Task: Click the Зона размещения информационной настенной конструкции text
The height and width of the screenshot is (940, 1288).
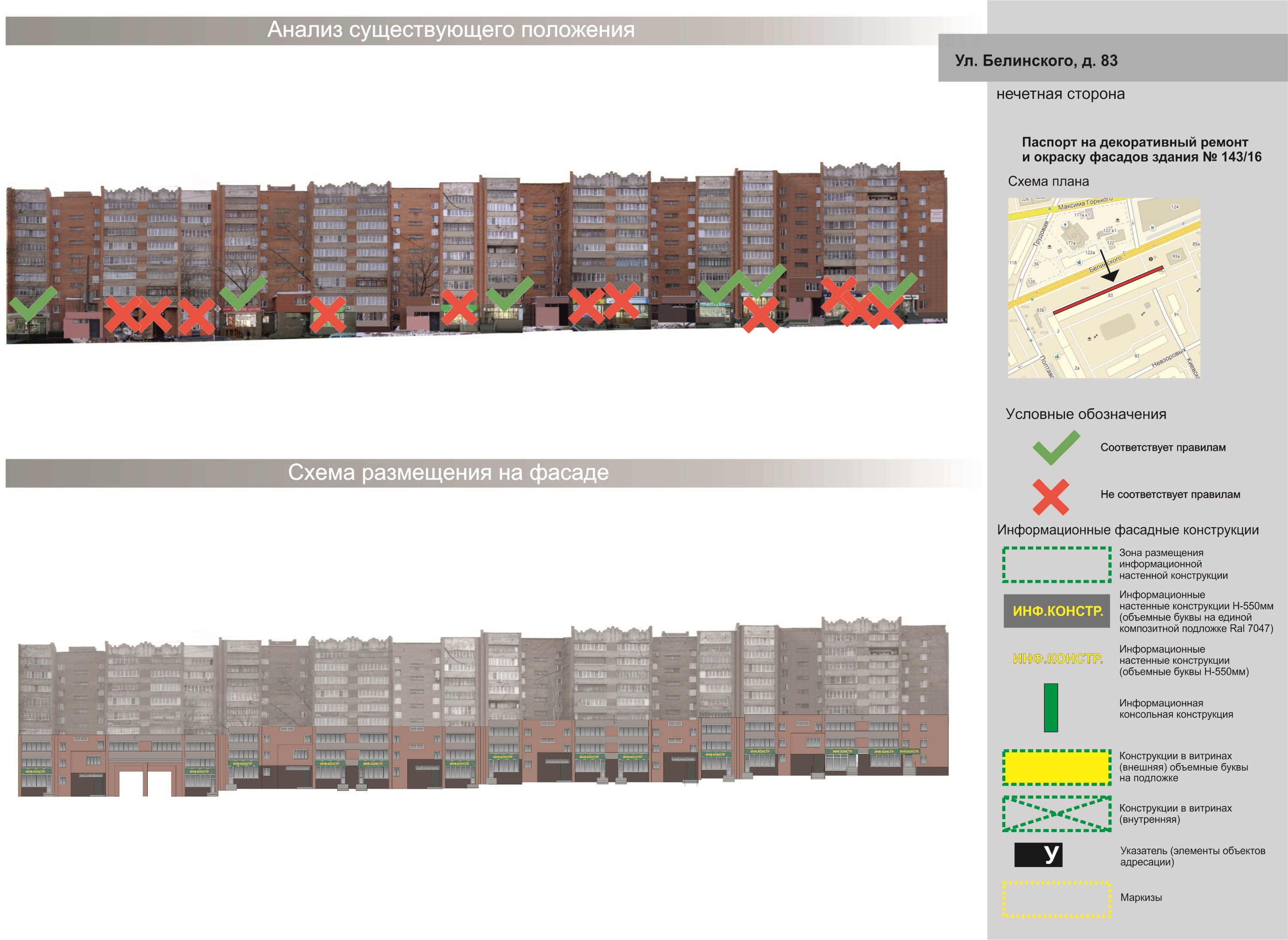Action: click(x=1173, y=564)
